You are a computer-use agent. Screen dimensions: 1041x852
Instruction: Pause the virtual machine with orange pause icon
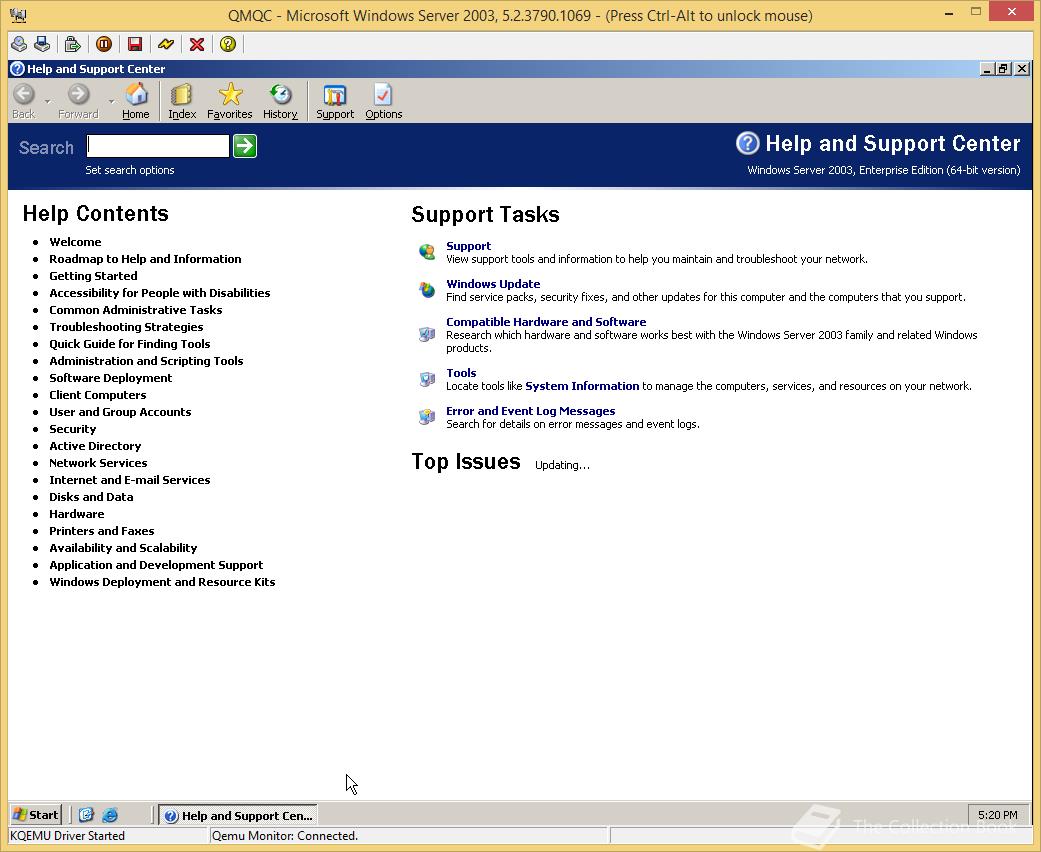coord(104,44)
